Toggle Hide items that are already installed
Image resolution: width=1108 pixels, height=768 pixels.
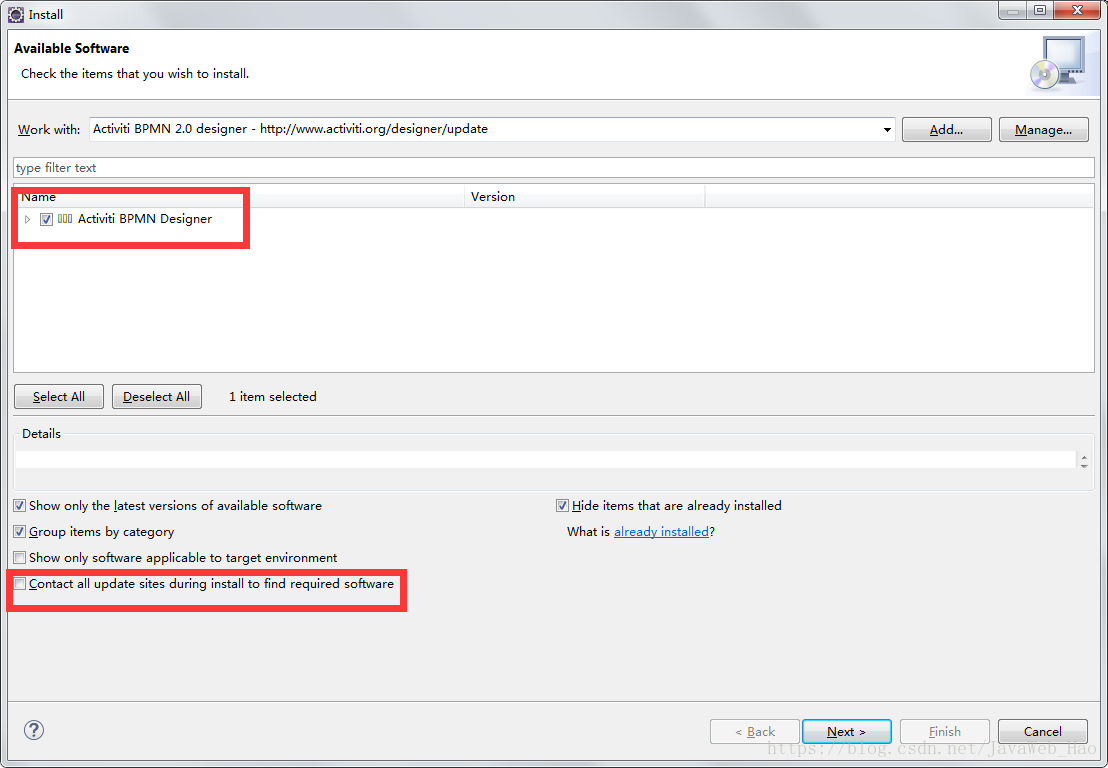point(562,506)
